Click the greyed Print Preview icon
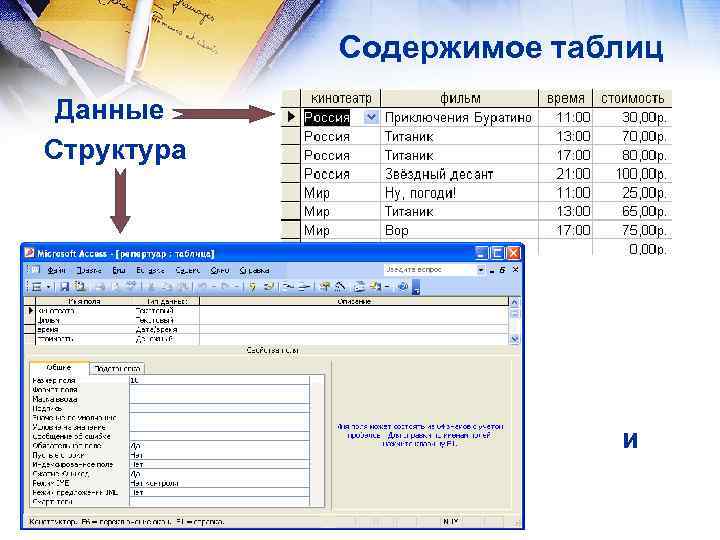 click(116, 287)
